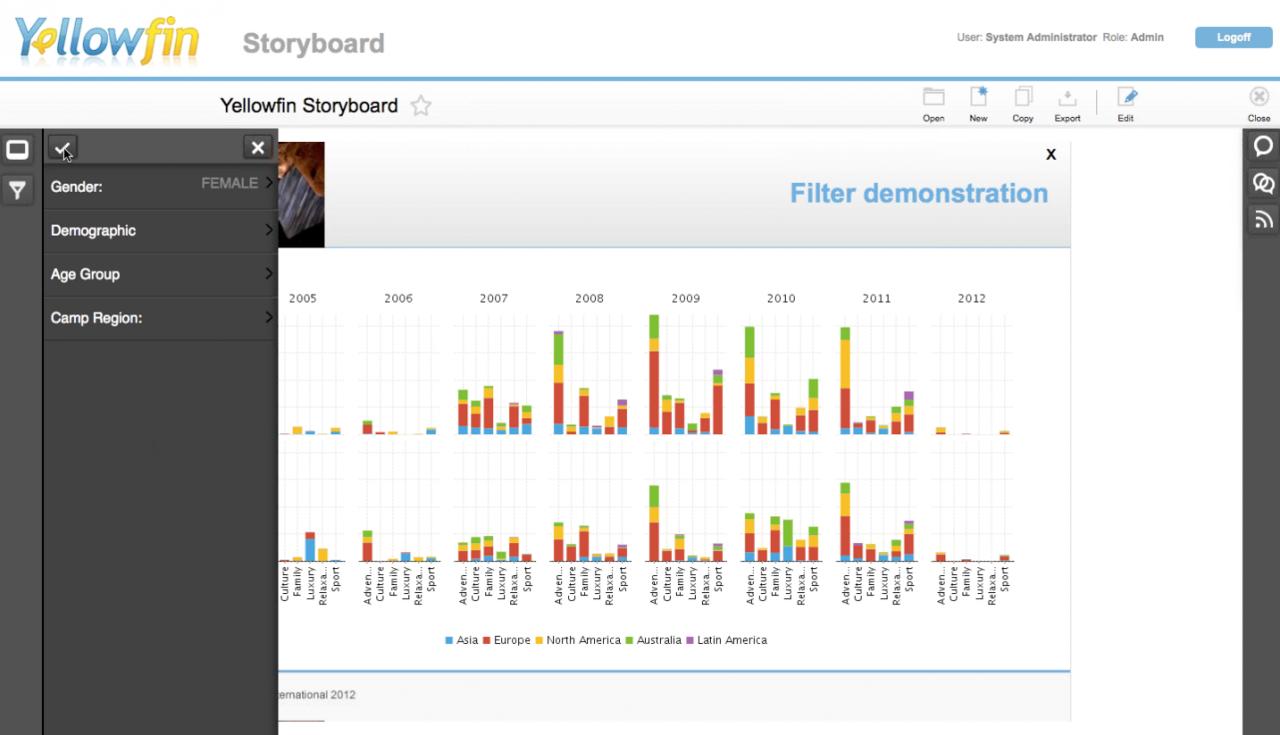Open the filter funnel icon in left sidebar
This screenshot has width=1280, height=735.
pyautogui.click(x=17, y=189)
